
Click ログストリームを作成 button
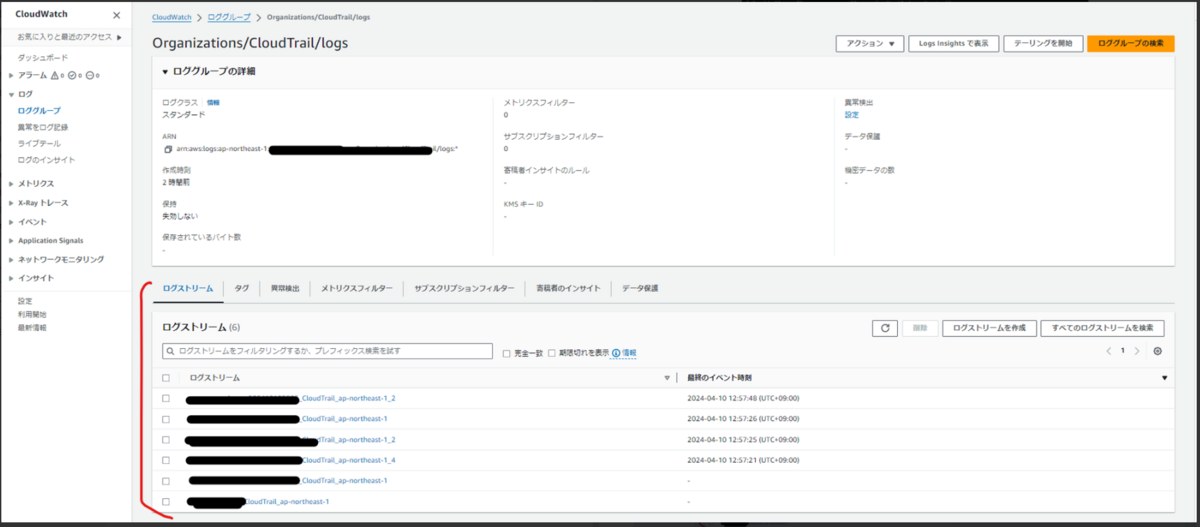[x=989, y=328]
